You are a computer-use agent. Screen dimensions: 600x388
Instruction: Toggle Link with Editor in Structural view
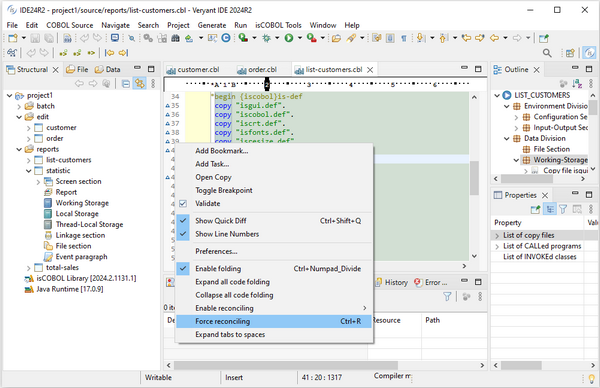(x=139, y=83)
